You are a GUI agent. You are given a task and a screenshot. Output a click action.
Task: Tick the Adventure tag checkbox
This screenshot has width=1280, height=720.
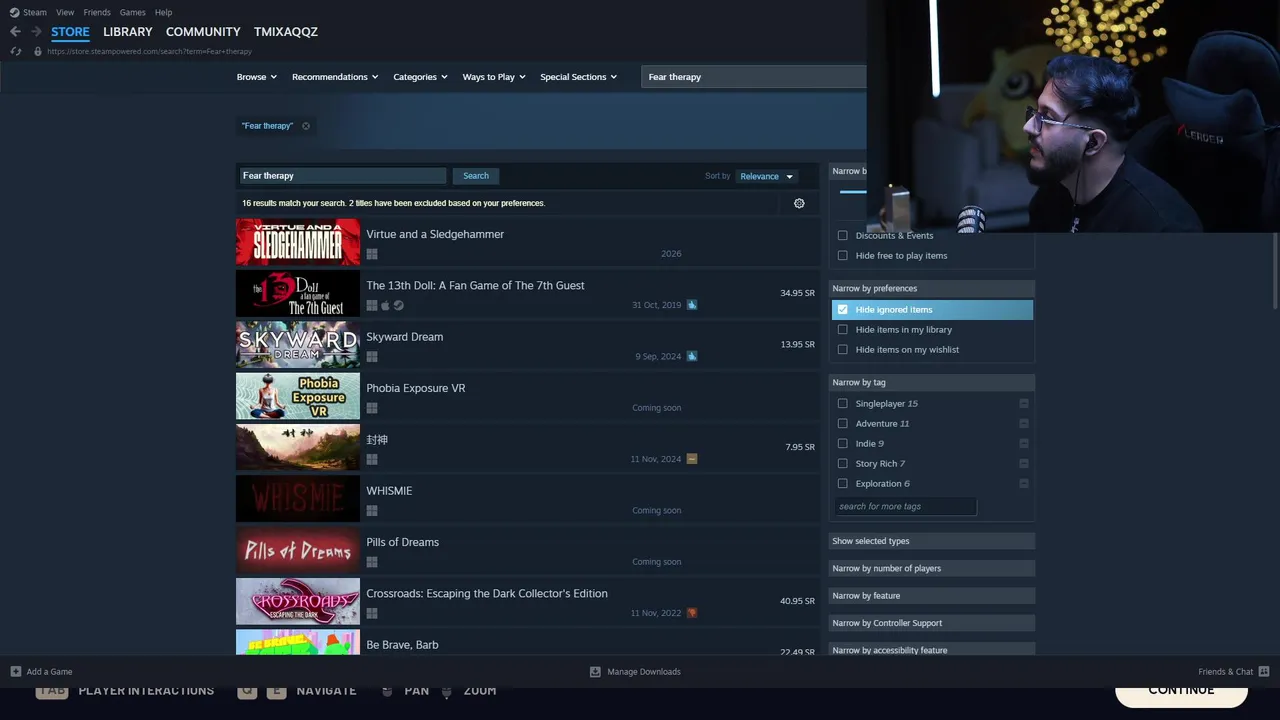(x=843, y=424)
